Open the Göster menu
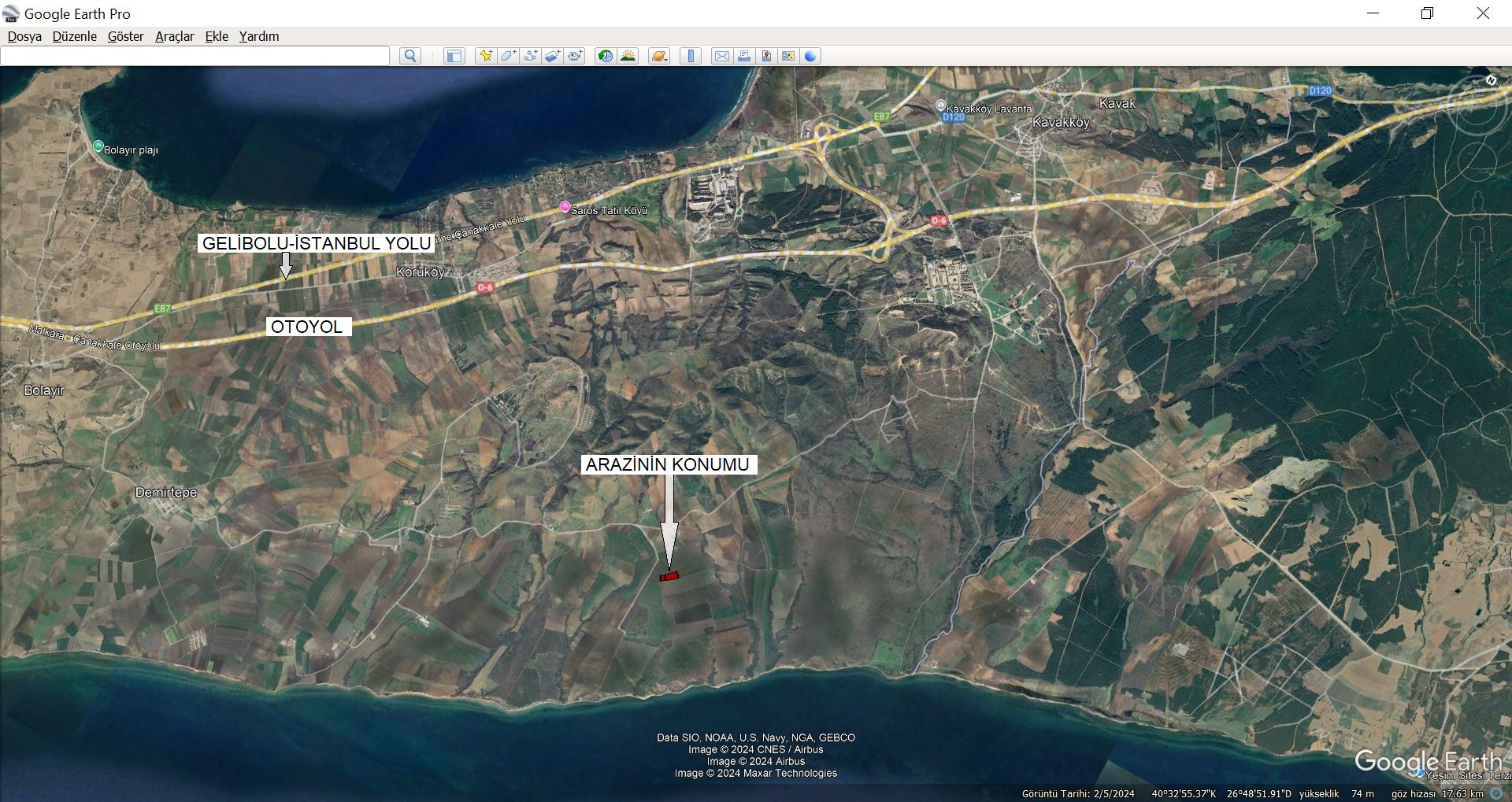 point(126,36)
